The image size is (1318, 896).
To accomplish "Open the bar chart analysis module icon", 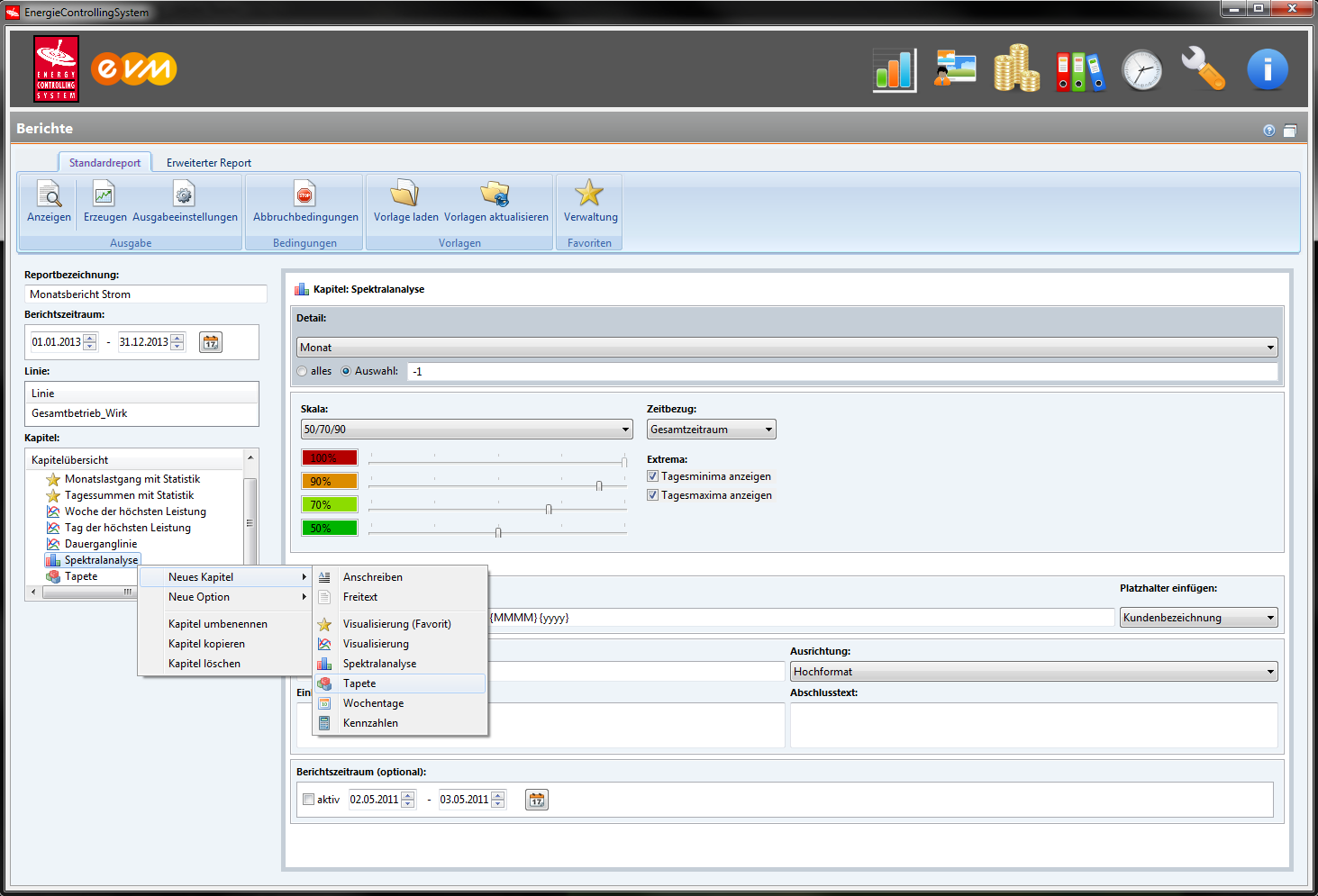I will pos(895,70).
